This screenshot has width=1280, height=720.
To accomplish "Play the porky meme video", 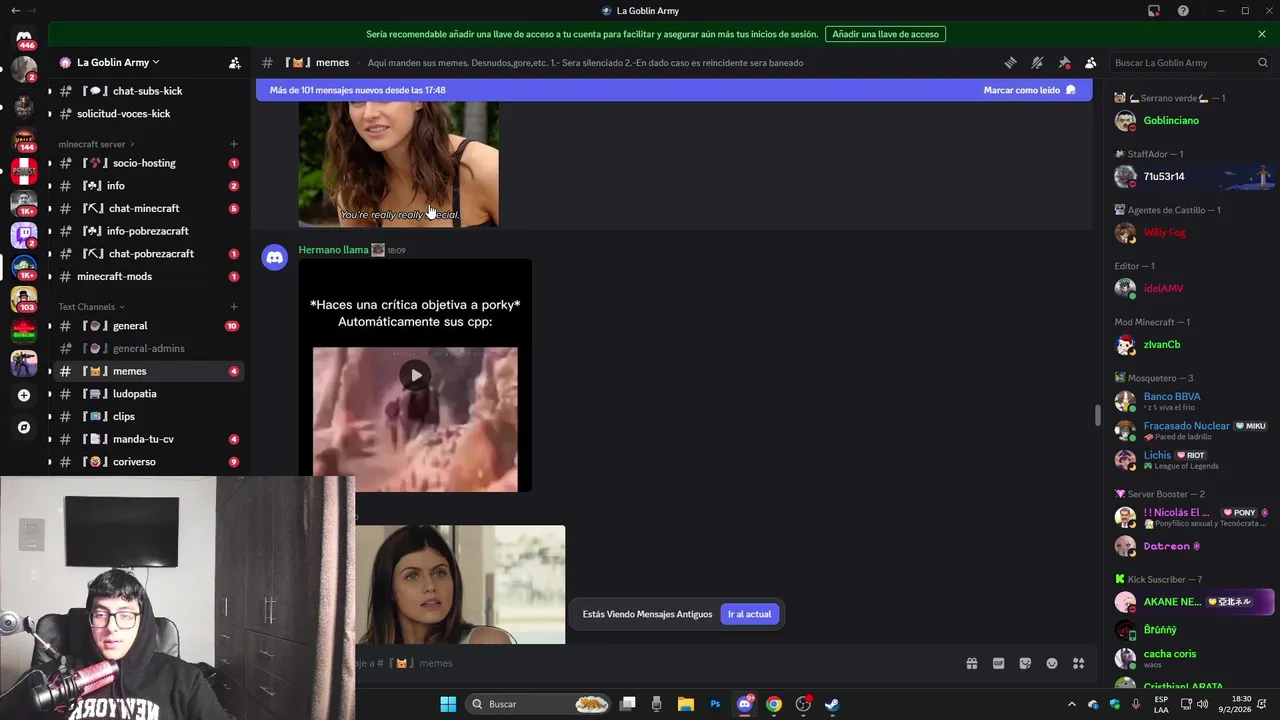I will [x=415, y=375].
